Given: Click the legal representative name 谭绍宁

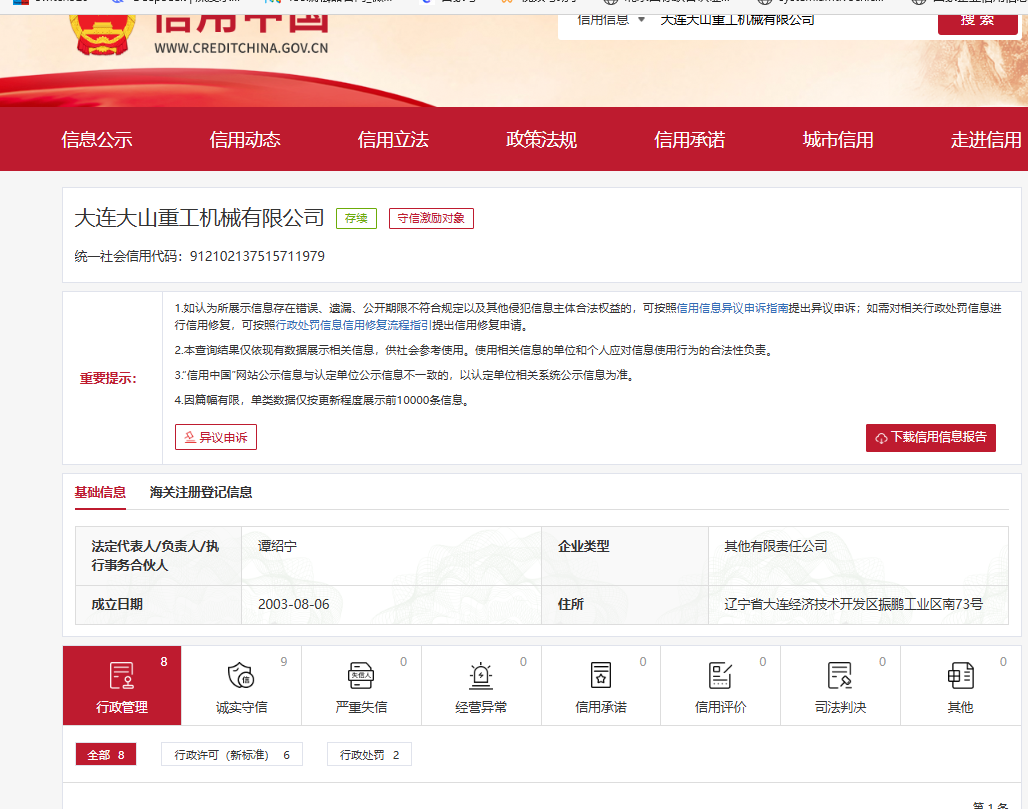Looking at the screenshot, I should [277, 546].
